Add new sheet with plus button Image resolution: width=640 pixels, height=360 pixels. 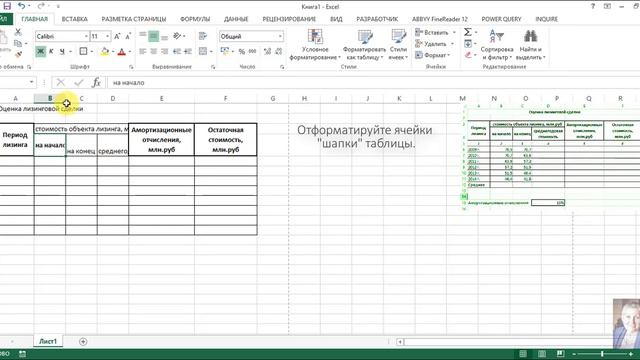click(x=83, y=342)
